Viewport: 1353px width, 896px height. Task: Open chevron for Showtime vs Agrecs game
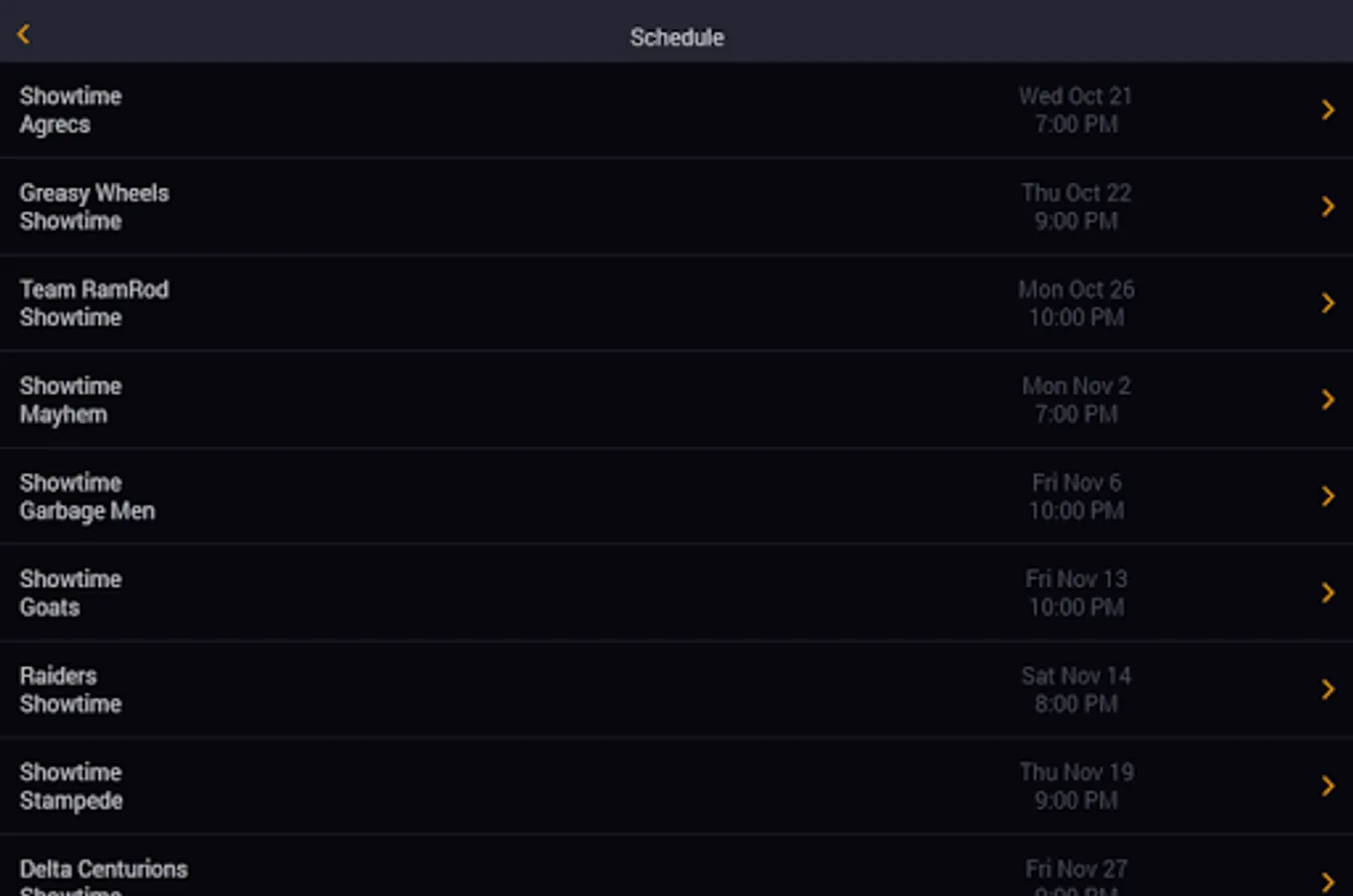[1327, 110]
